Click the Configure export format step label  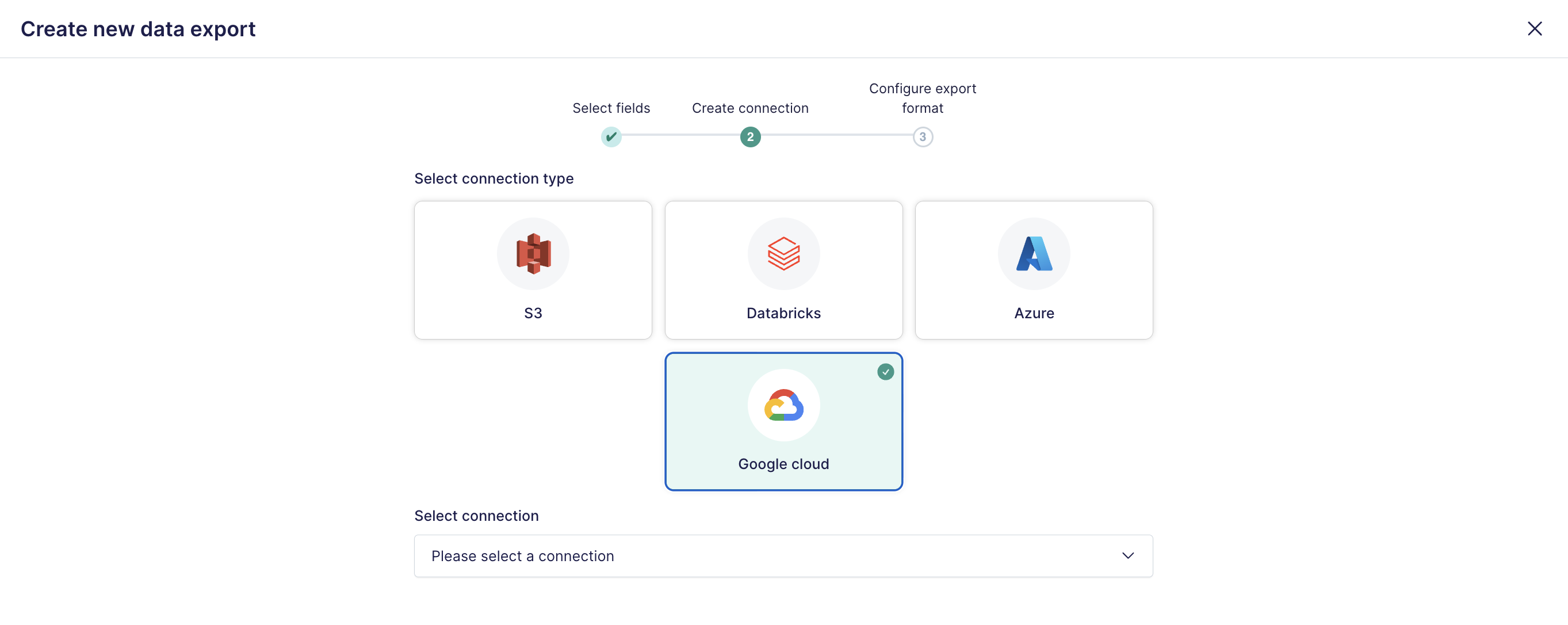click(x=922, y=98)
